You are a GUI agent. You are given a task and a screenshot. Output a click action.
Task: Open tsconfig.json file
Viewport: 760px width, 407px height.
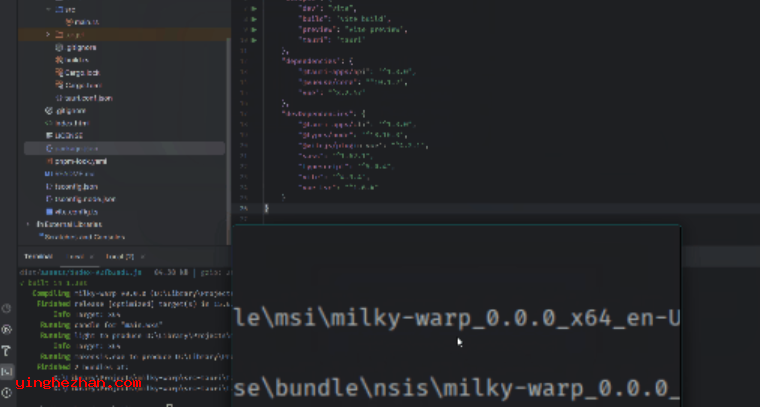click(72, 187)
